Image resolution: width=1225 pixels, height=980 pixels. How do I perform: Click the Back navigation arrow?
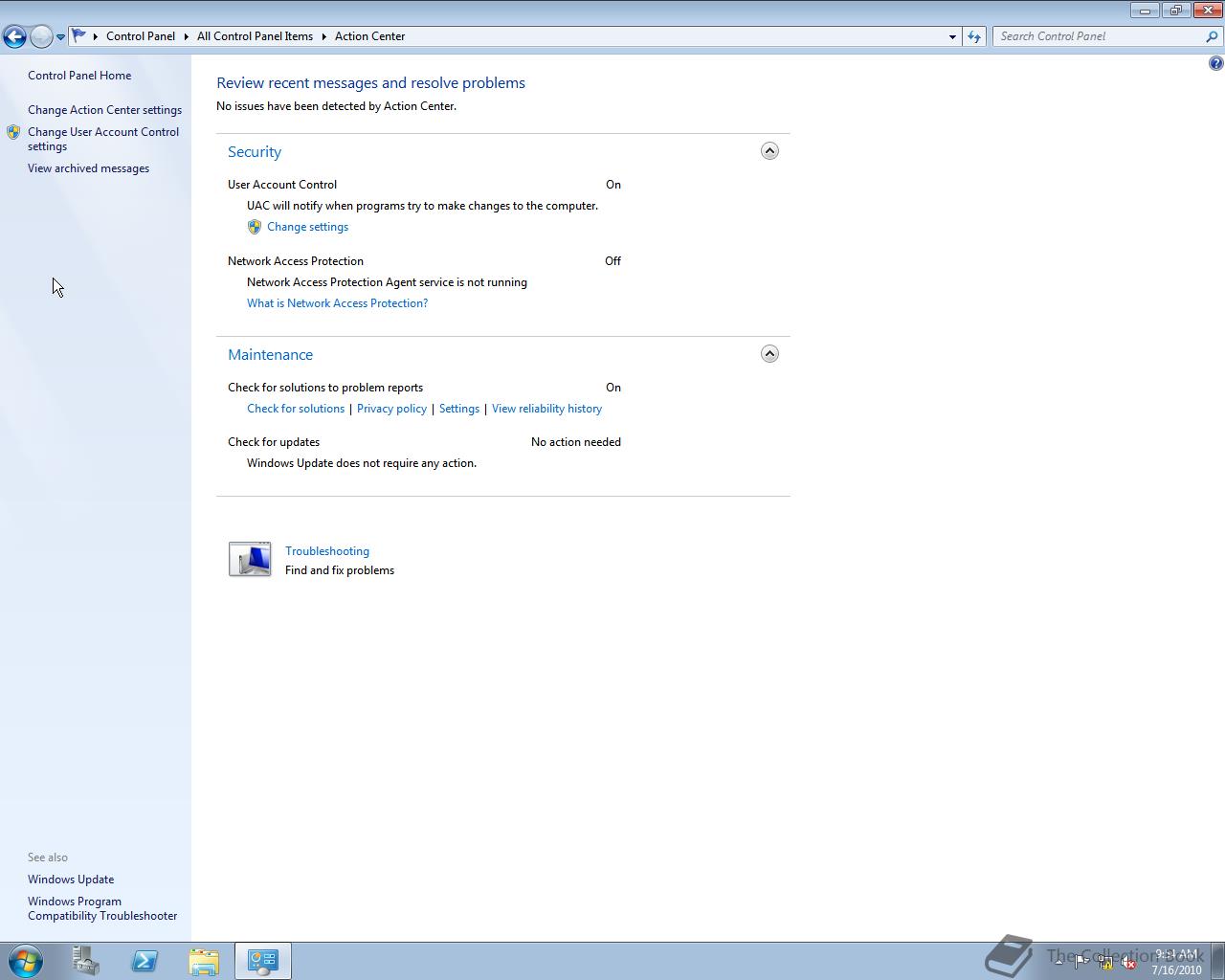[14, 36]
